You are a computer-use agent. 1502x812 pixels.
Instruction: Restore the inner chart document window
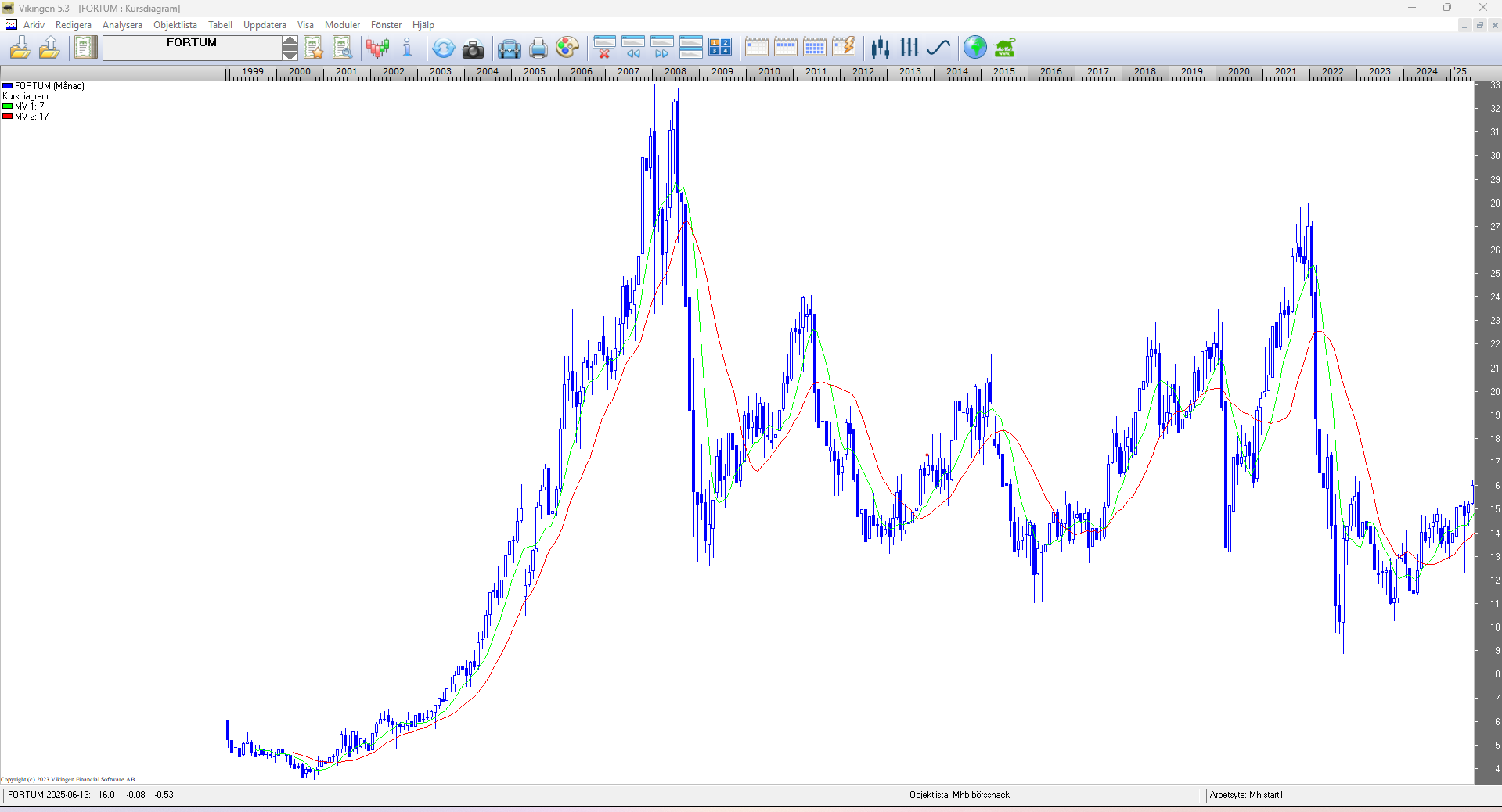(x=1479, y=26)
